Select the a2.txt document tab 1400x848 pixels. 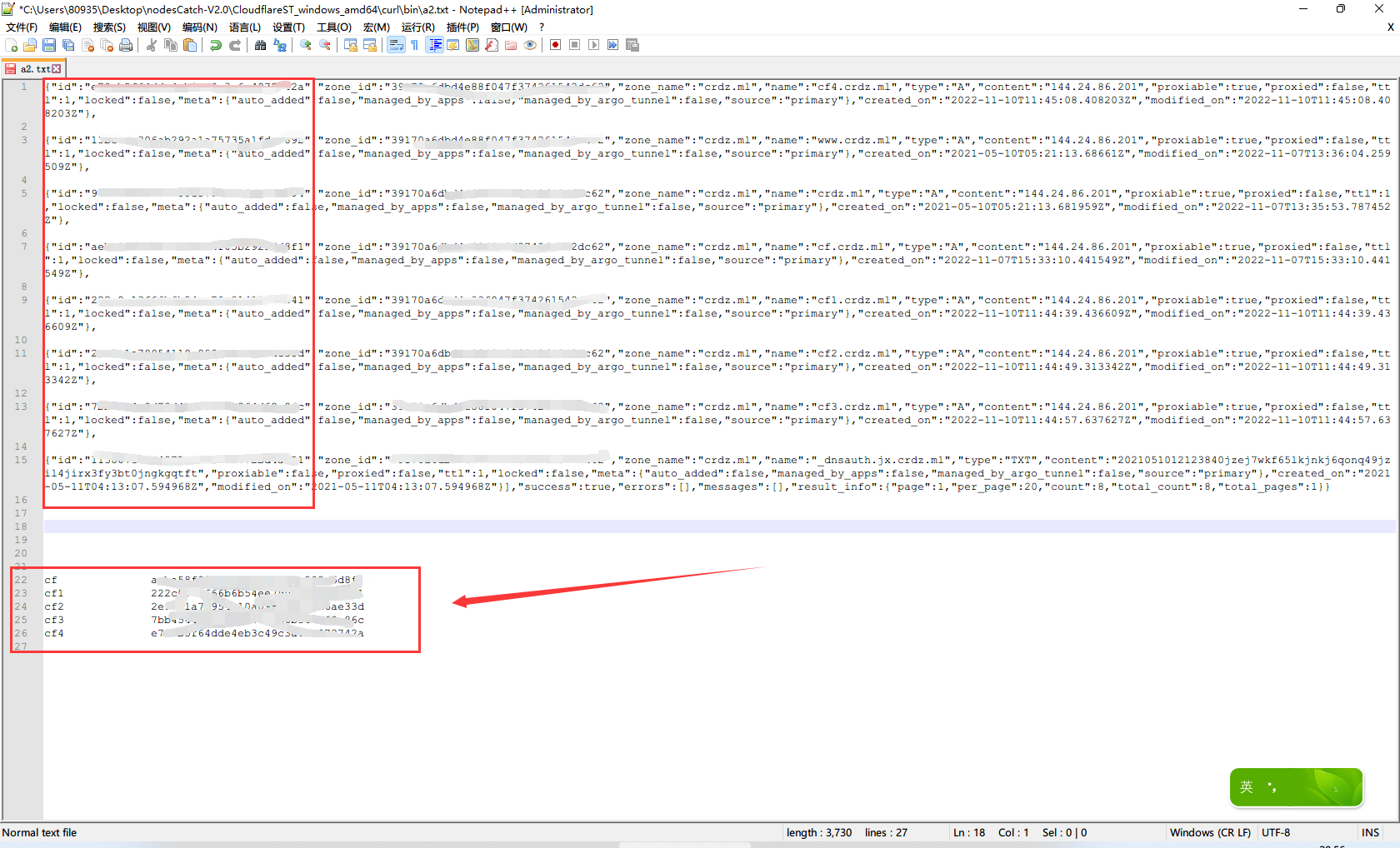(x=33, y=69)
